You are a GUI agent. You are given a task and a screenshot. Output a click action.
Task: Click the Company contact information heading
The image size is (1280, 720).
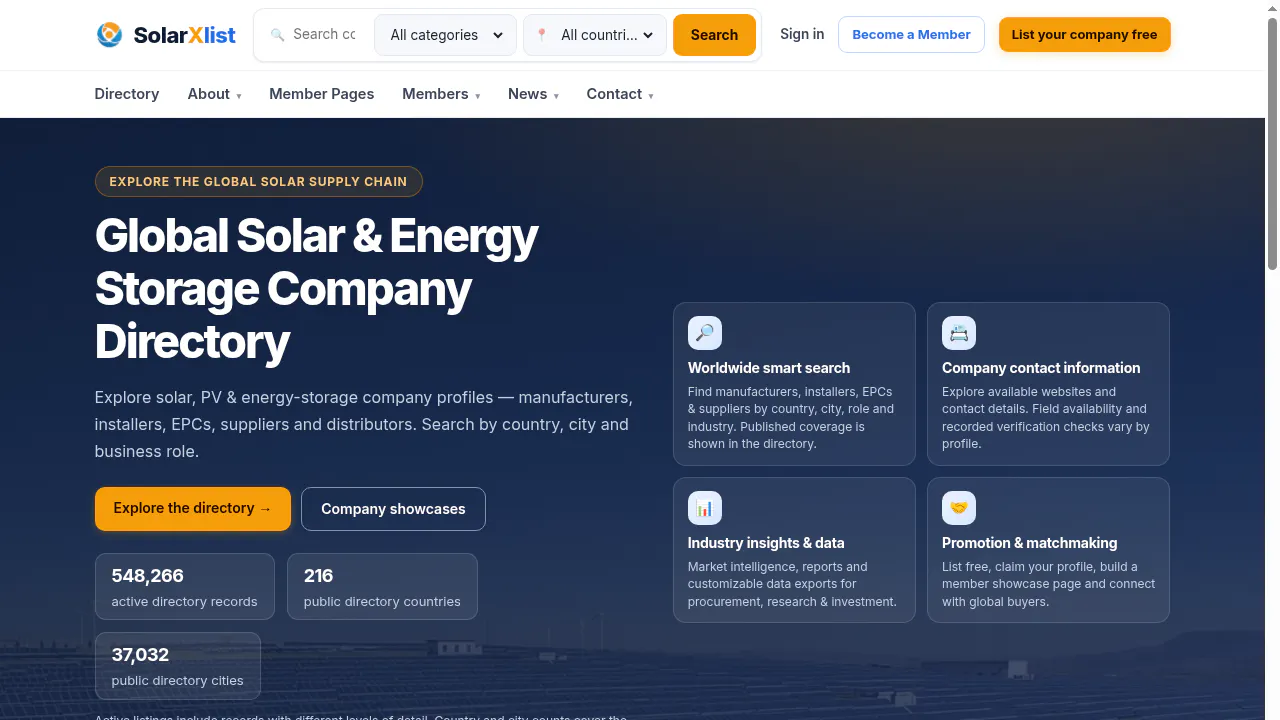click(1041, 368)
